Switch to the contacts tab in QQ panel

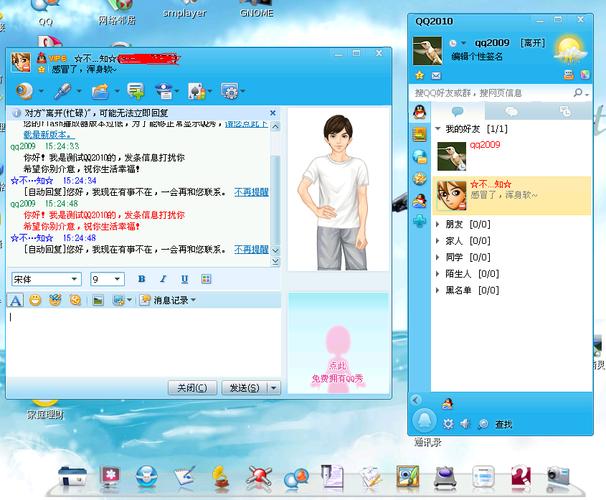tap(456, 111)
